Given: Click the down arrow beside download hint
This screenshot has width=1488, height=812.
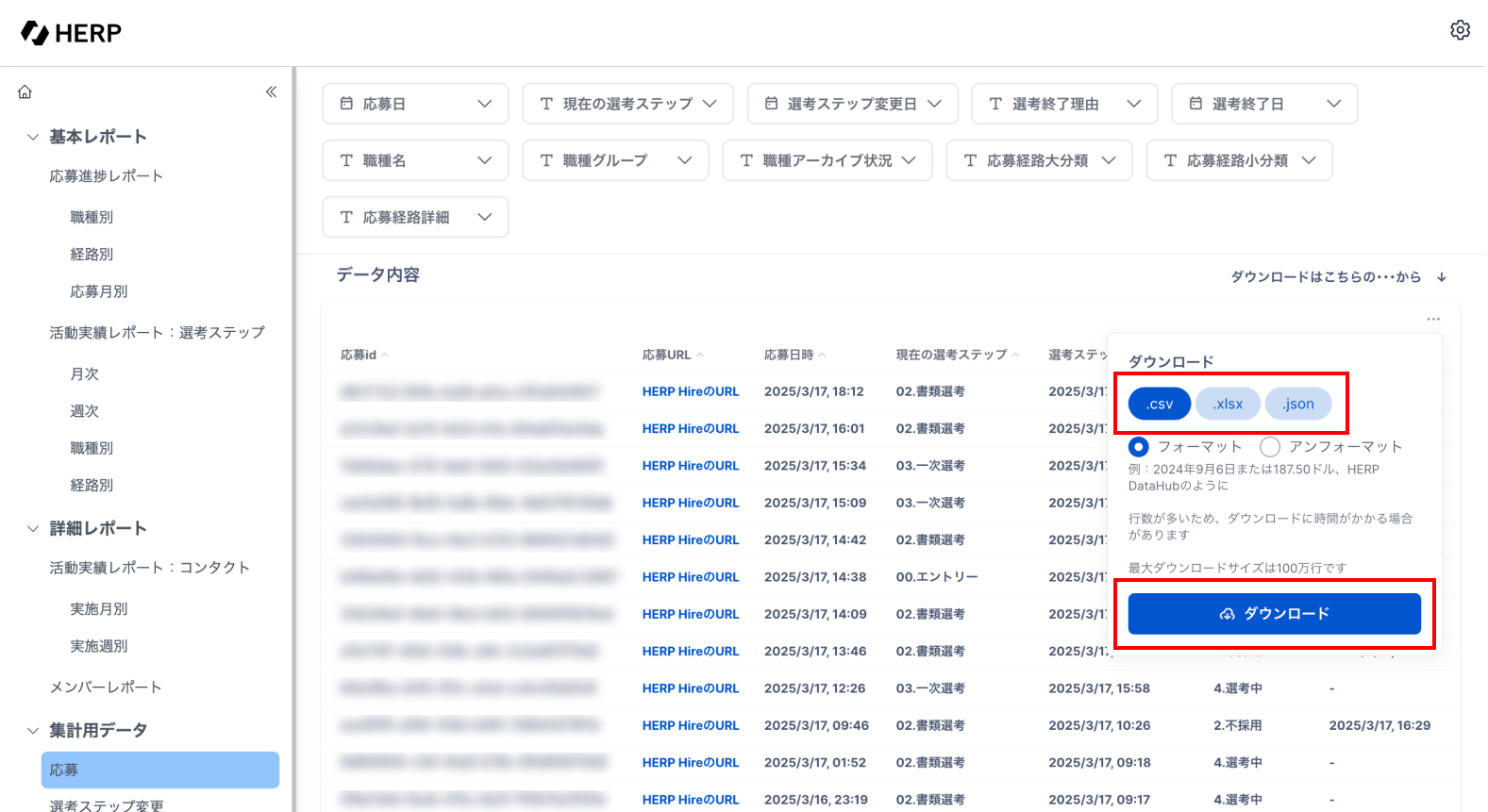Looking at the screenshot, I should tap(1442, 277).
